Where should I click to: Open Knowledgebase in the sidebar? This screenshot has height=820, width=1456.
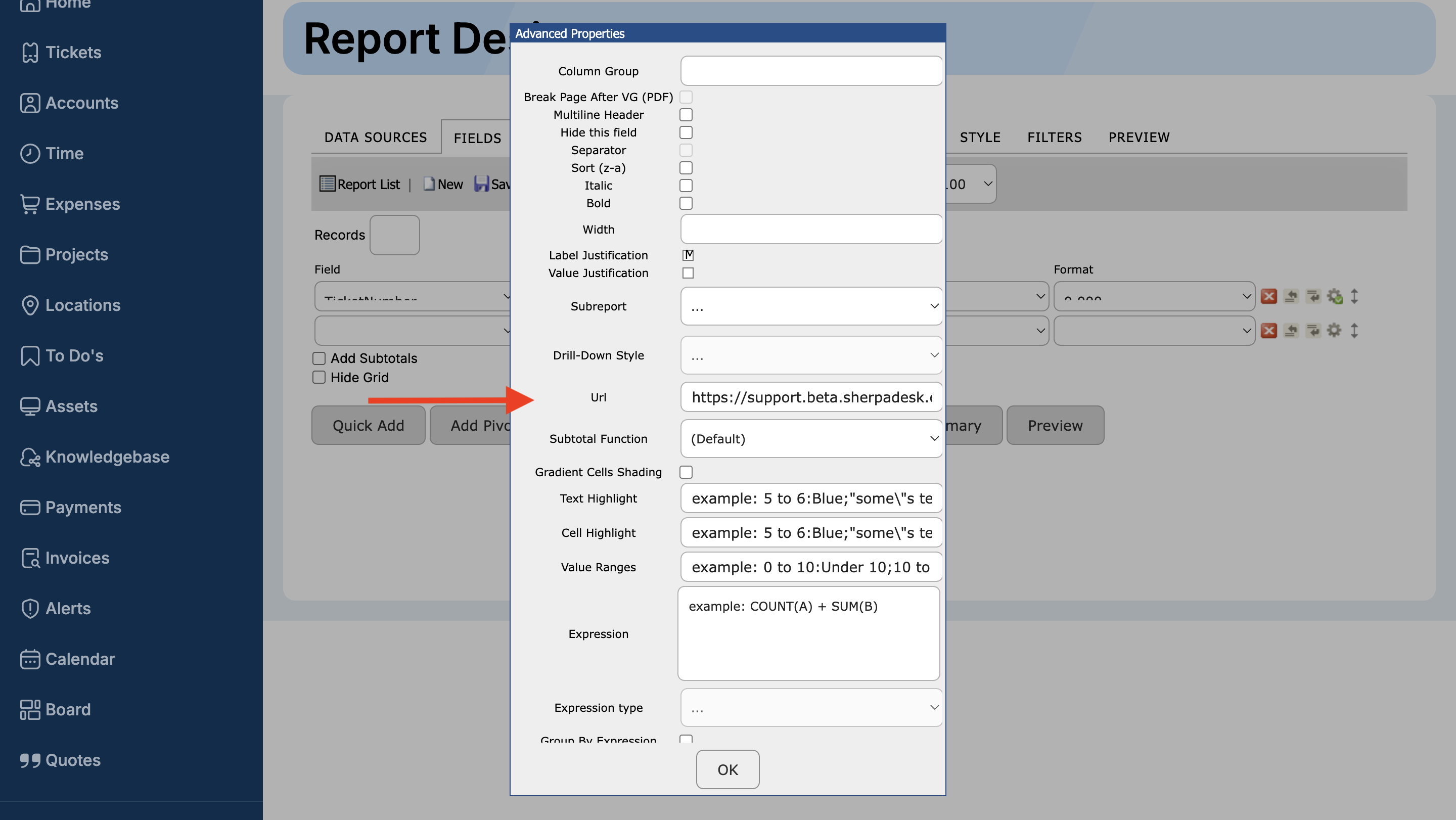pos(107,457)
